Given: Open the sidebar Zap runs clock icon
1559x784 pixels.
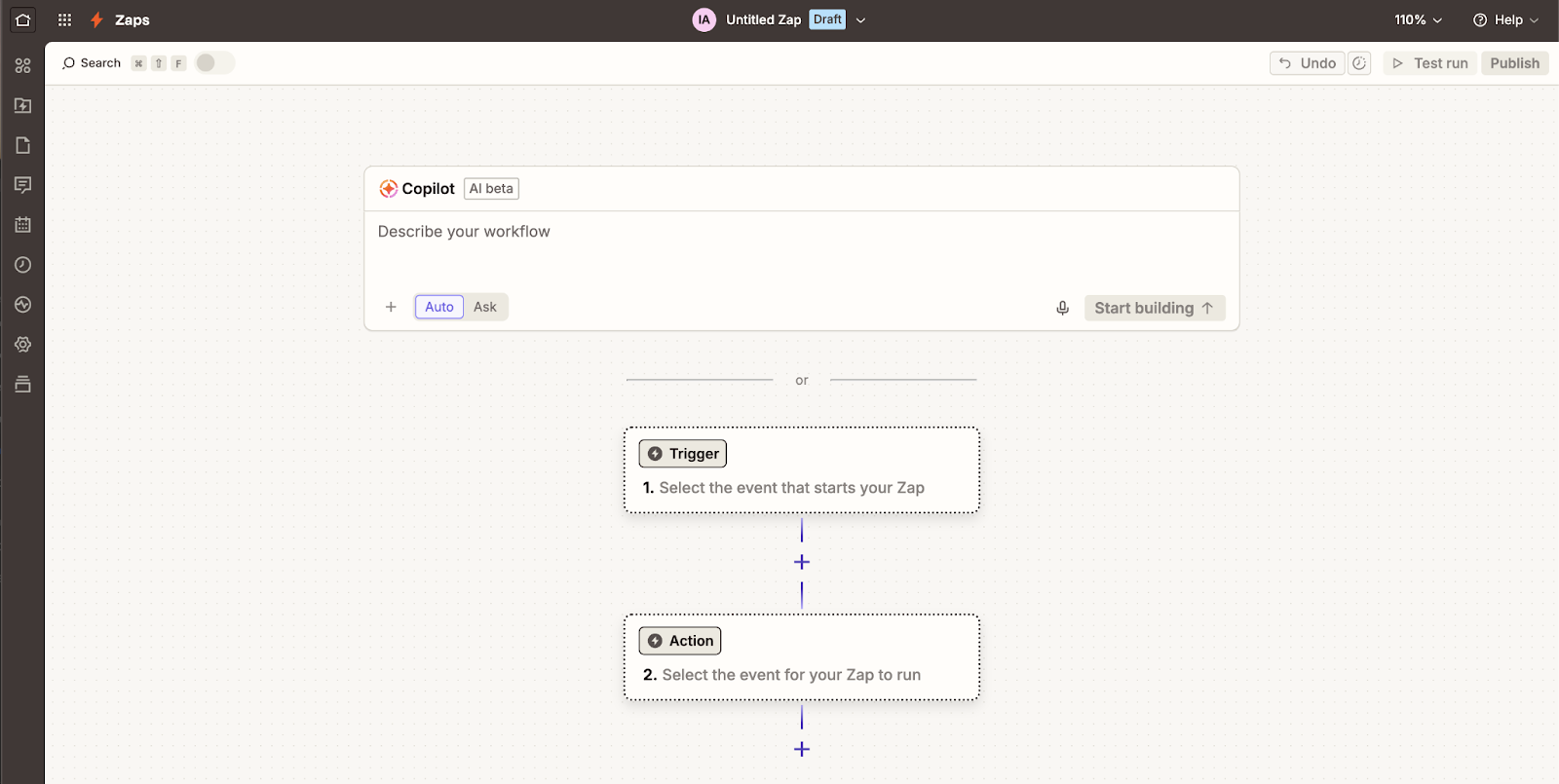Looking at the screenshot, I should (x=22, y=265).
